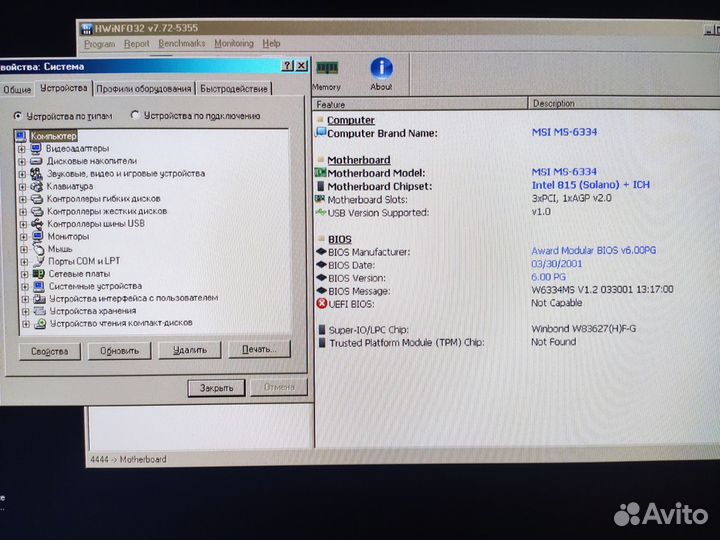
Task: Click the Удалить button
Action: coord(190,350)
